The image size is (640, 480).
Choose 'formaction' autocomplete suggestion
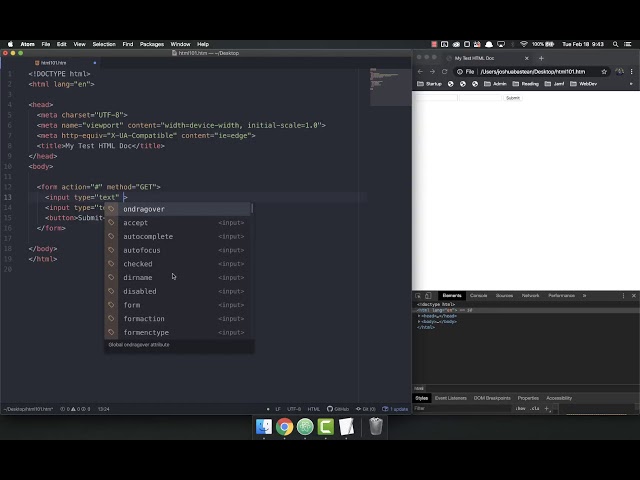coord(178,319)
